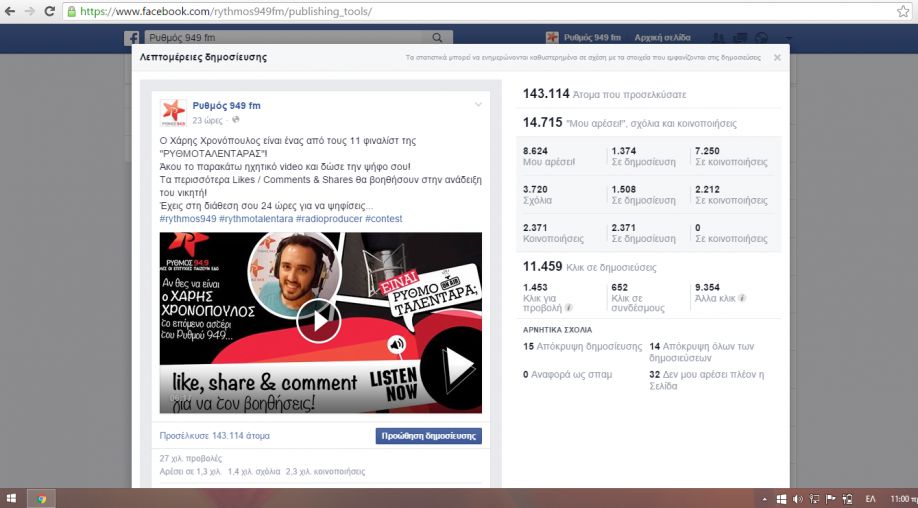Reload the Facebook page

[50, 11]
